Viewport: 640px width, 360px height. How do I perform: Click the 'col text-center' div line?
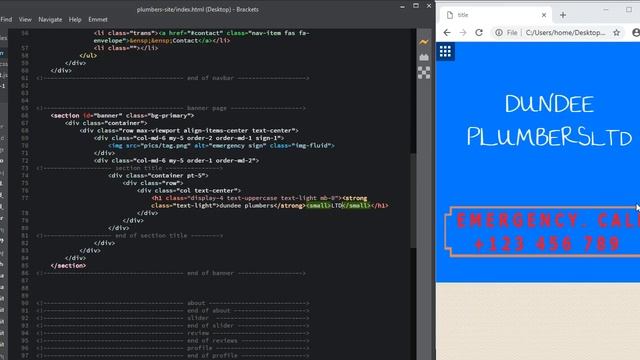189,191
